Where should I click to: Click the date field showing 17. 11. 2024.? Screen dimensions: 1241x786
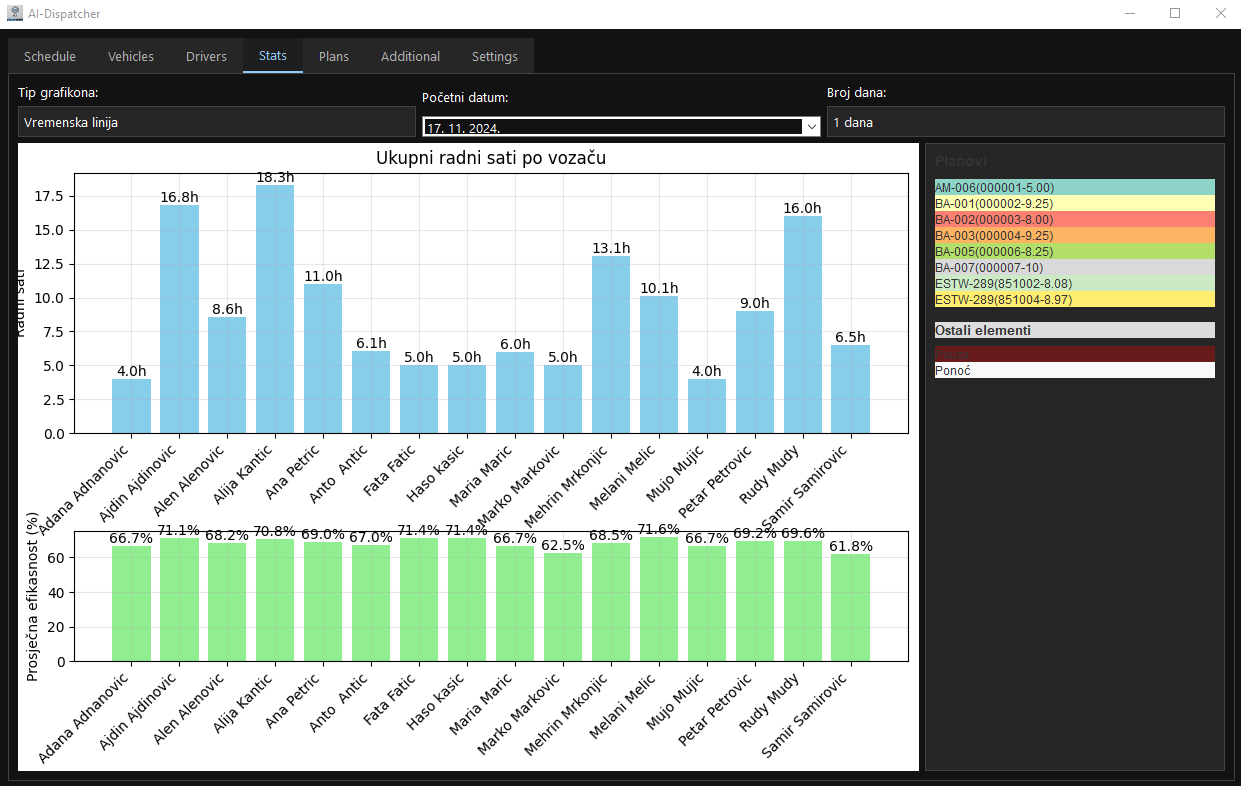coord(610,127)
